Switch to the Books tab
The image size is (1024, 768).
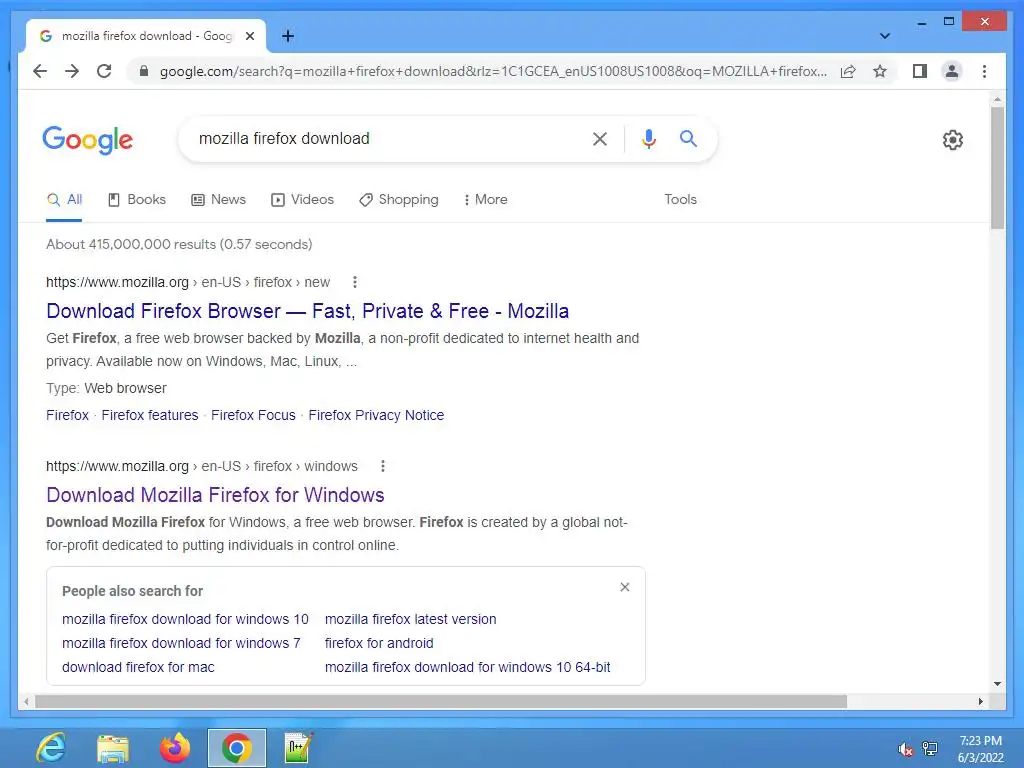(x=136, y=200)
